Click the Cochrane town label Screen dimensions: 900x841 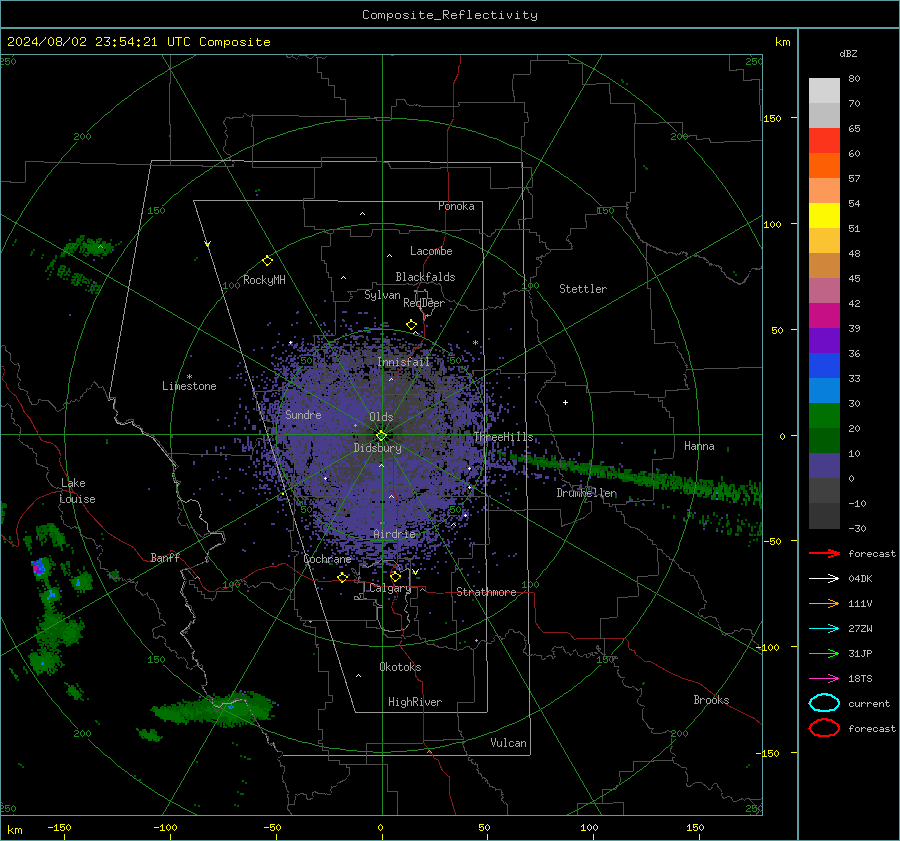point(327,559)
